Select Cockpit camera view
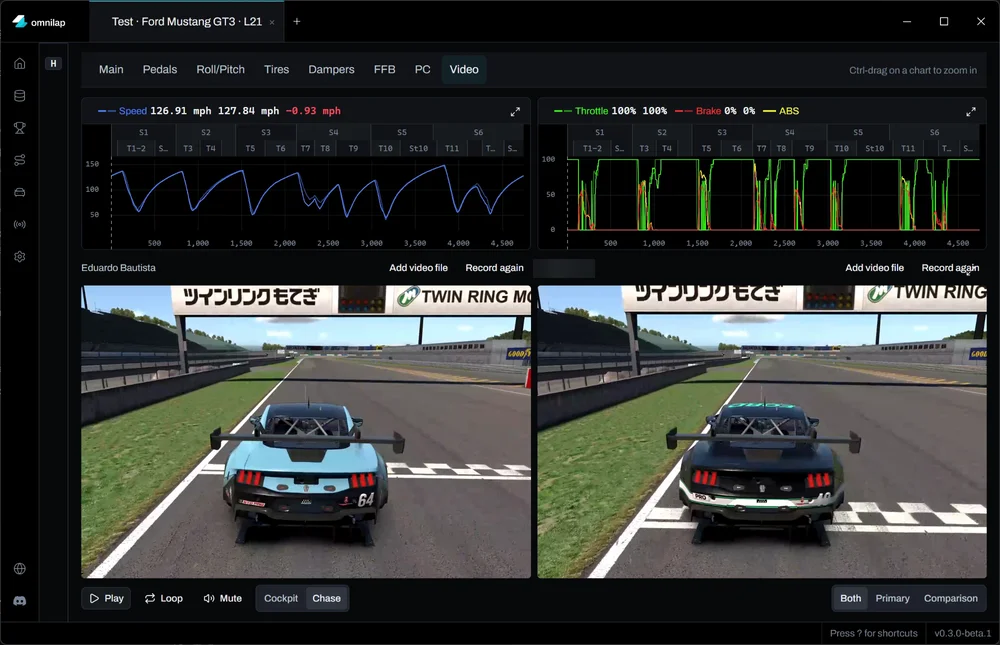 pos(281,598)
